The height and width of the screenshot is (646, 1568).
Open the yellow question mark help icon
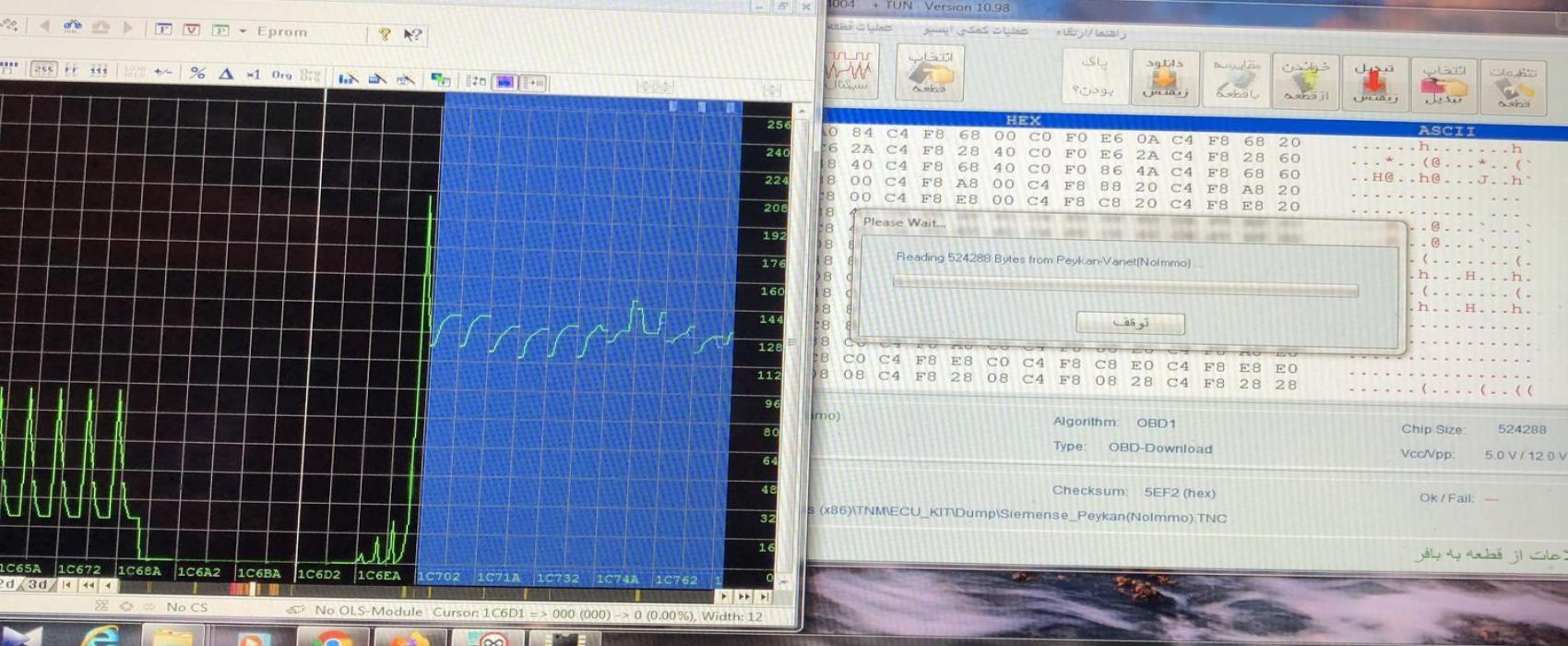(385, 34)
